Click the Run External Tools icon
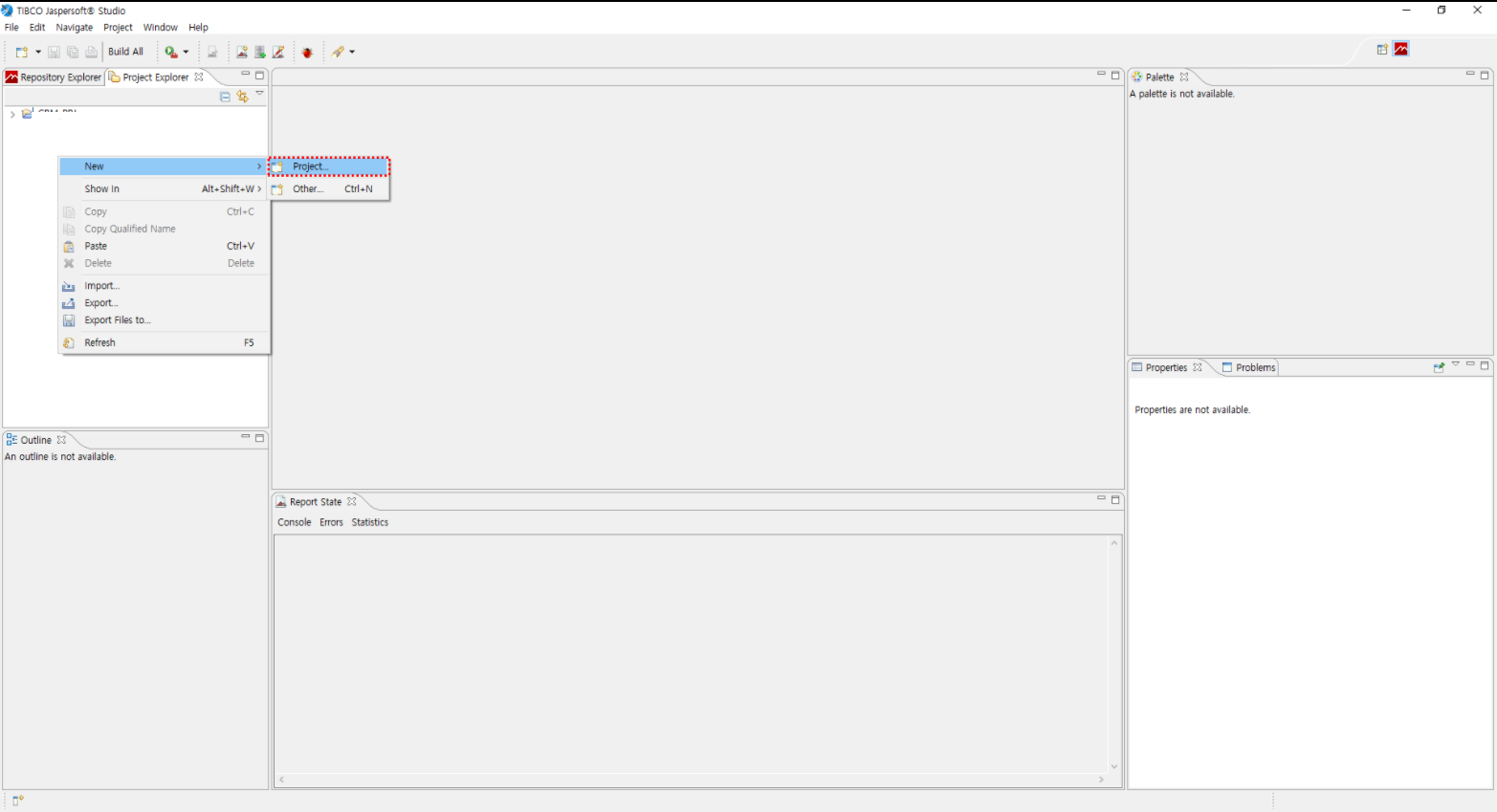The image size is (1497, 812). (171, 52)
